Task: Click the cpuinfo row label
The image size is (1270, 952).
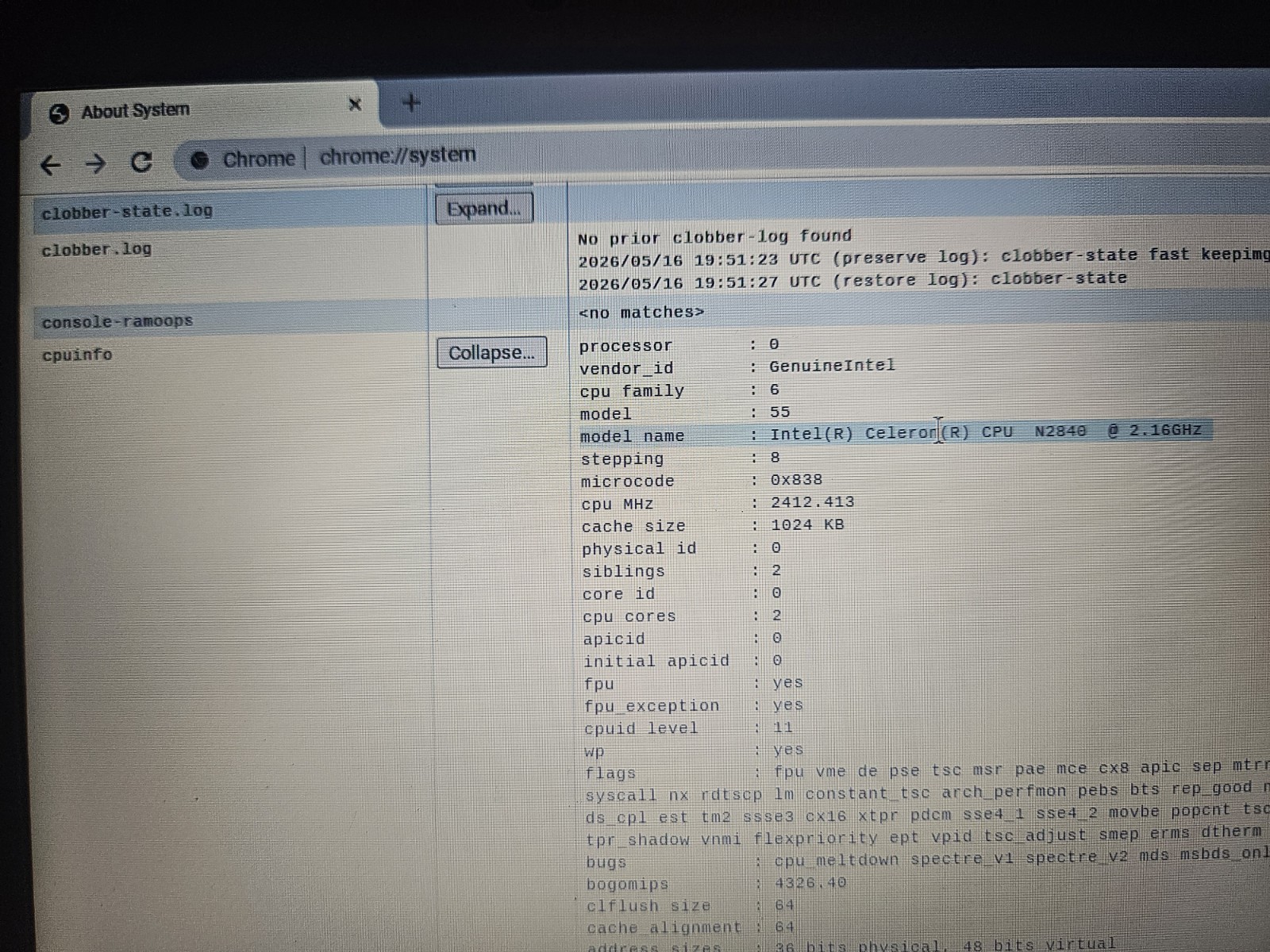Action: [77, 355]
